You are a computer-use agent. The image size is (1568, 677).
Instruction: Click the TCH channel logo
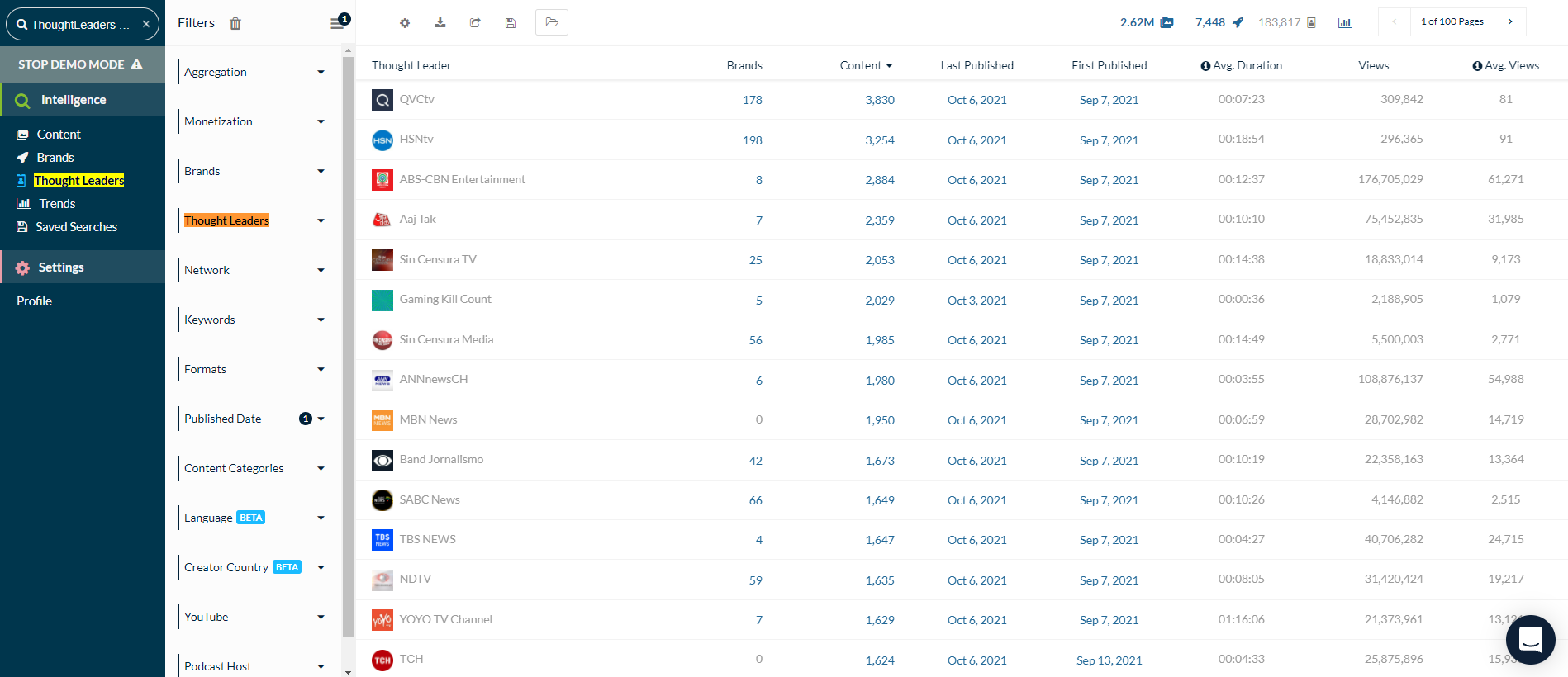coord(382,660)
